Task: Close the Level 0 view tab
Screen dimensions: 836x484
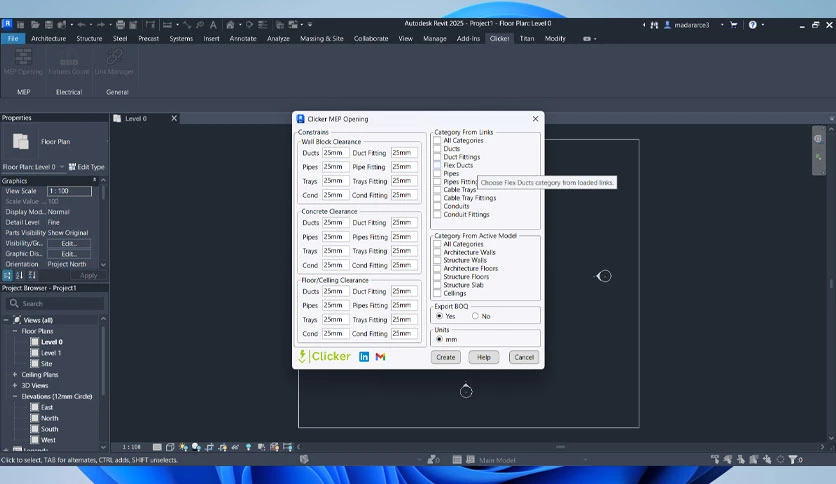Action: pos(174,118)
